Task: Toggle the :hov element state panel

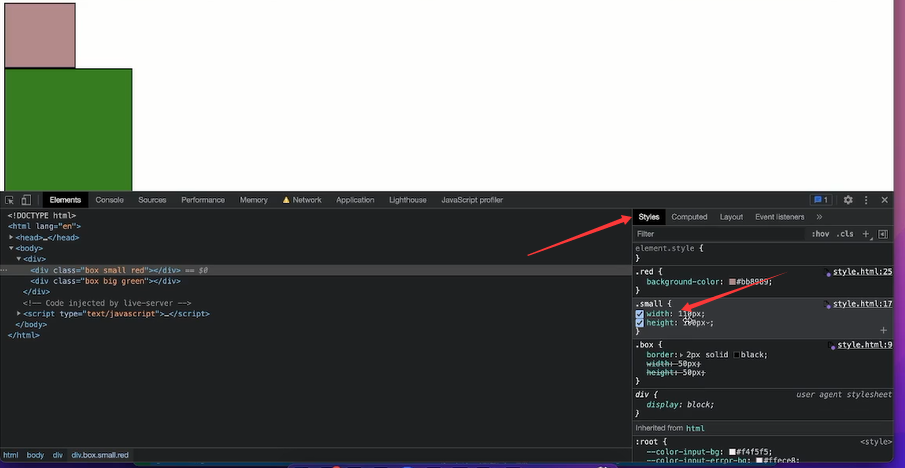Action: (820, 234)
